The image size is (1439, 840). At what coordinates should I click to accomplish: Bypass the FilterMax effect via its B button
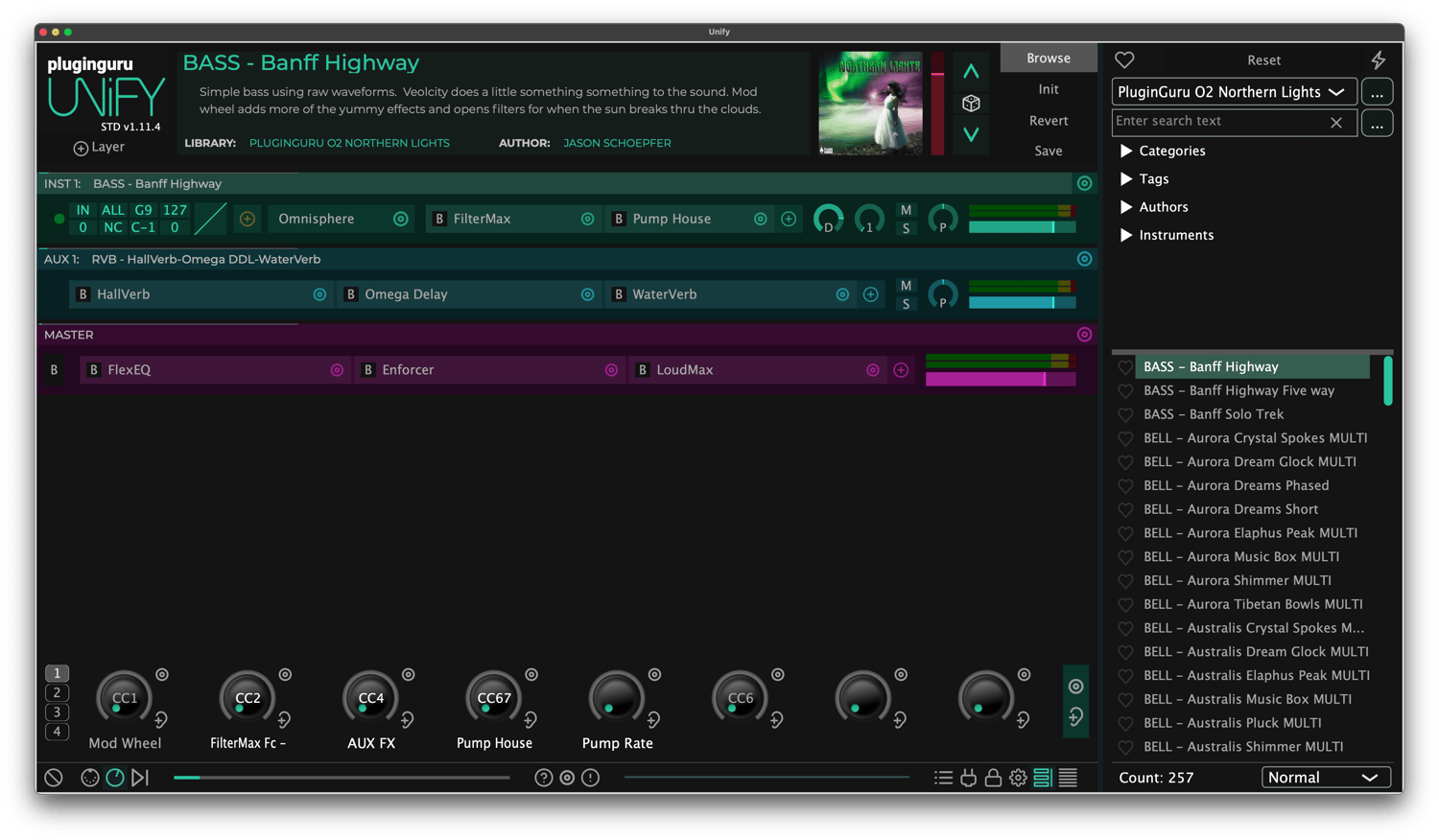click(x=439, y=219)
